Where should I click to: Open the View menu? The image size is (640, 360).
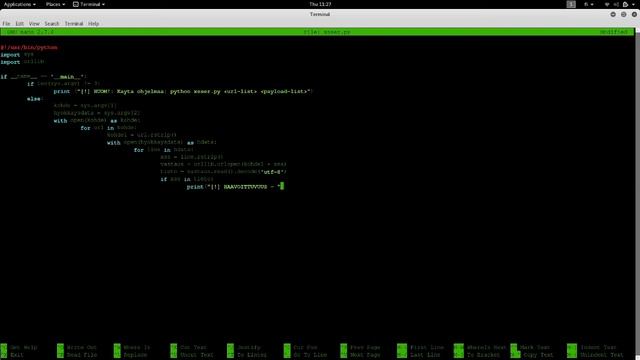tap(34, 24)
